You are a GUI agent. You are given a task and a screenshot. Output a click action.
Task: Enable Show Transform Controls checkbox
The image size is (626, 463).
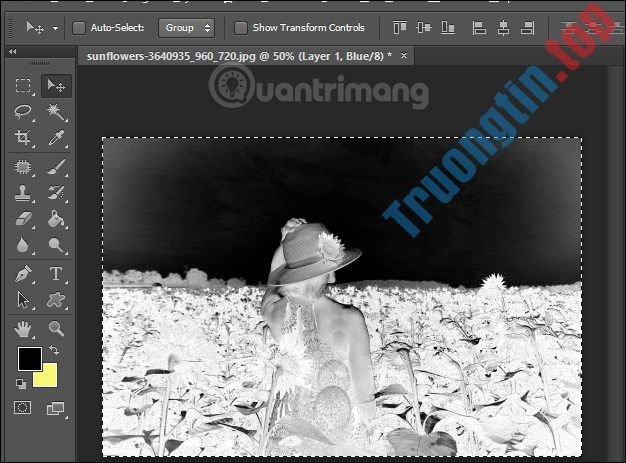pyautogui.click(x=241, y=28)
